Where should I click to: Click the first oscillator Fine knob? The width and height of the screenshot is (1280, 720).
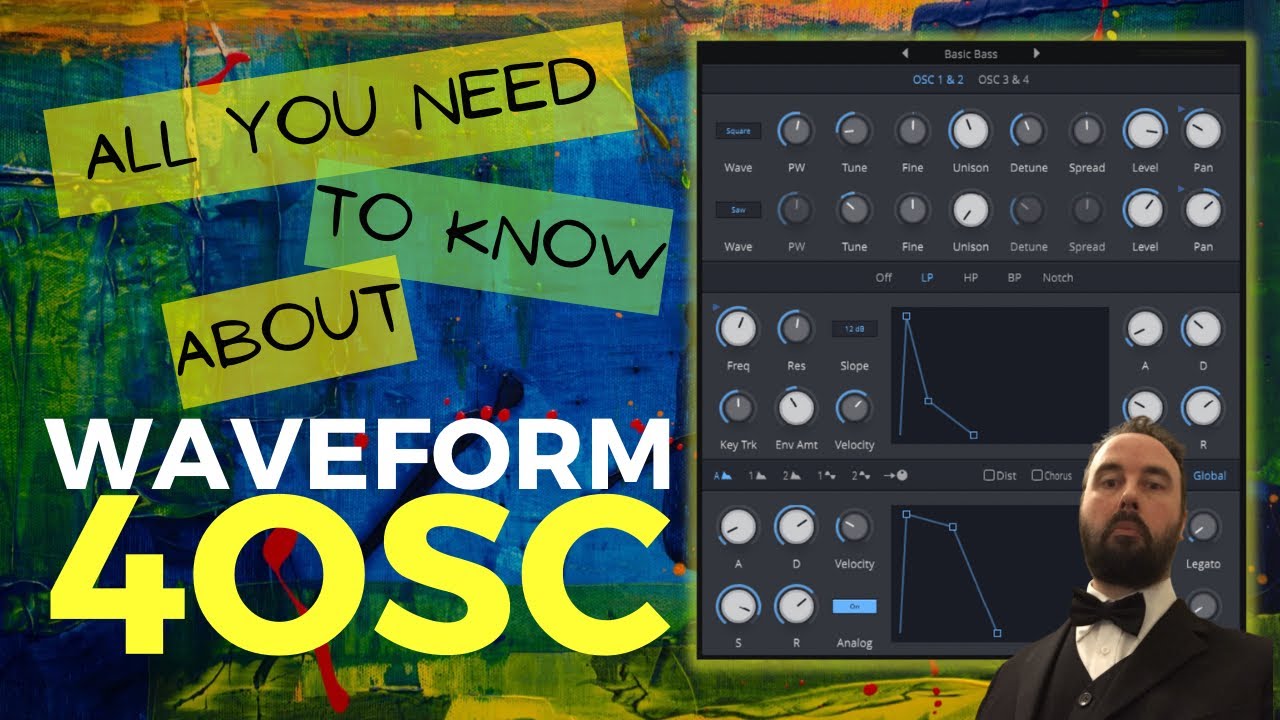(912, 130)
